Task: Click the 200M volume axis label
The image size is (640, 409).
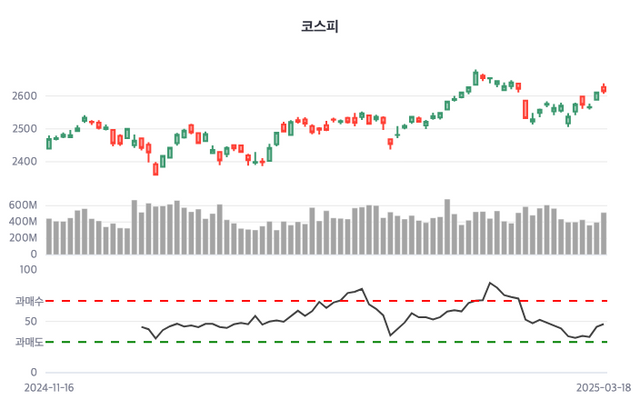Action: [22, 238]
